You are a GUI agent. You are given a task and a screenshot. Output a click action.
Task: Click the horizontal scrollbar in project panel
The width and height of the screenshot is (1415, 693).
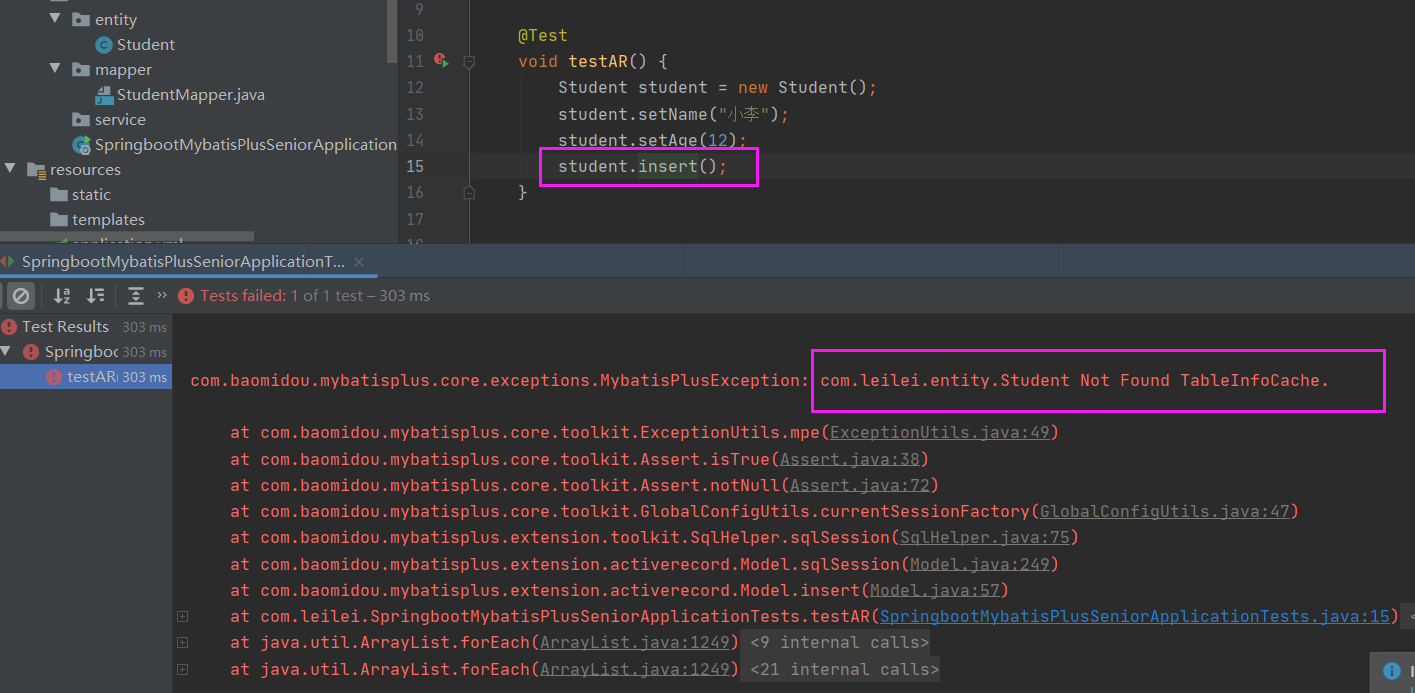(x=127, y=236)
